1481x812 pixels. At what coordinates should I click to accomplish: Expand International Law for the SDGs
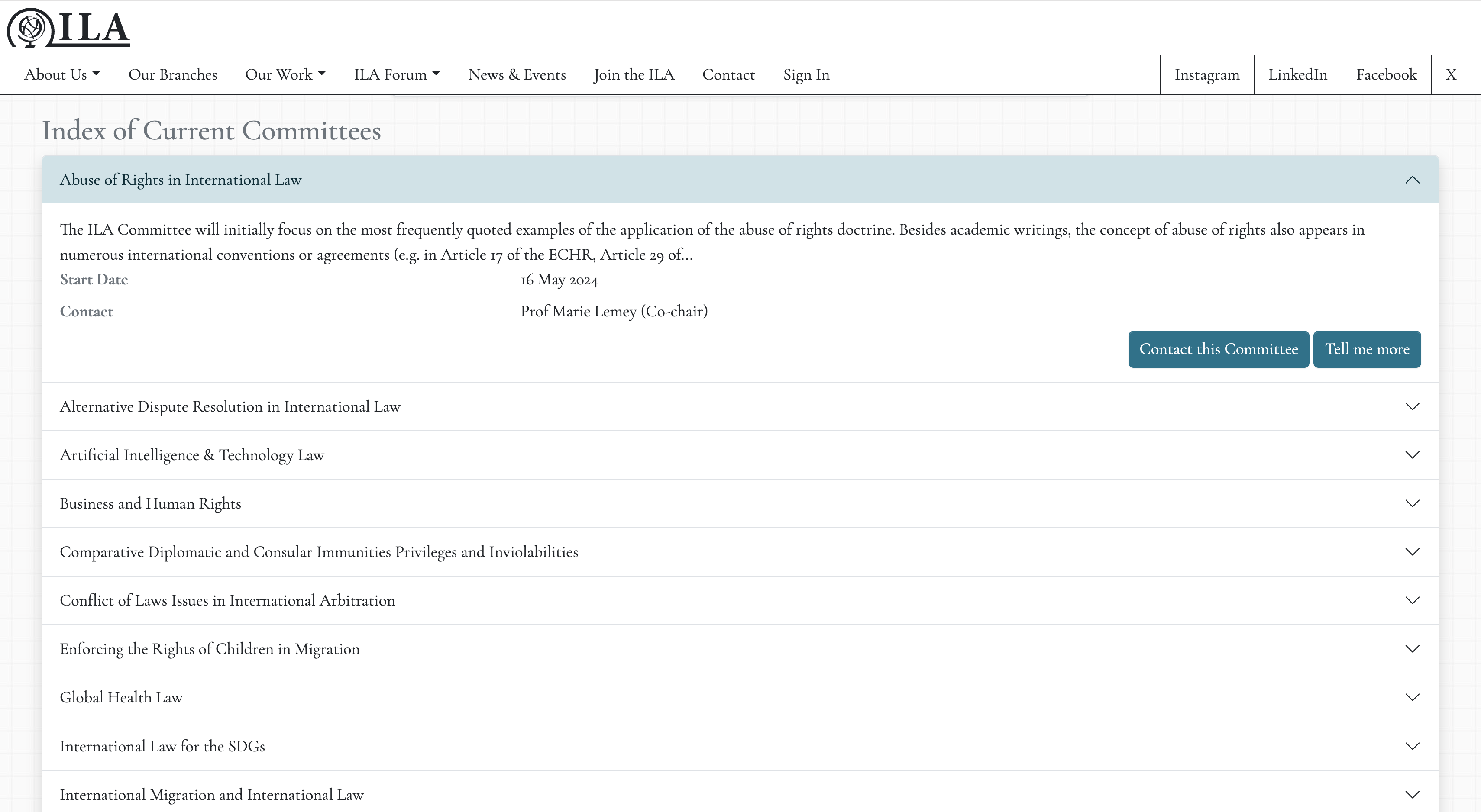tap(740, 746)
